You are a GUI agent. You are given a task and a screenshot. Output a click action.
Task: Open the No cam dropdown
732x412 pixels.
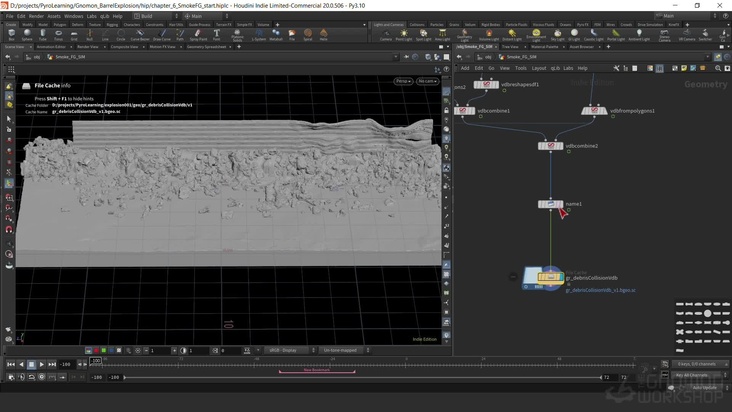pyautogui.click(x=428, y=81)
